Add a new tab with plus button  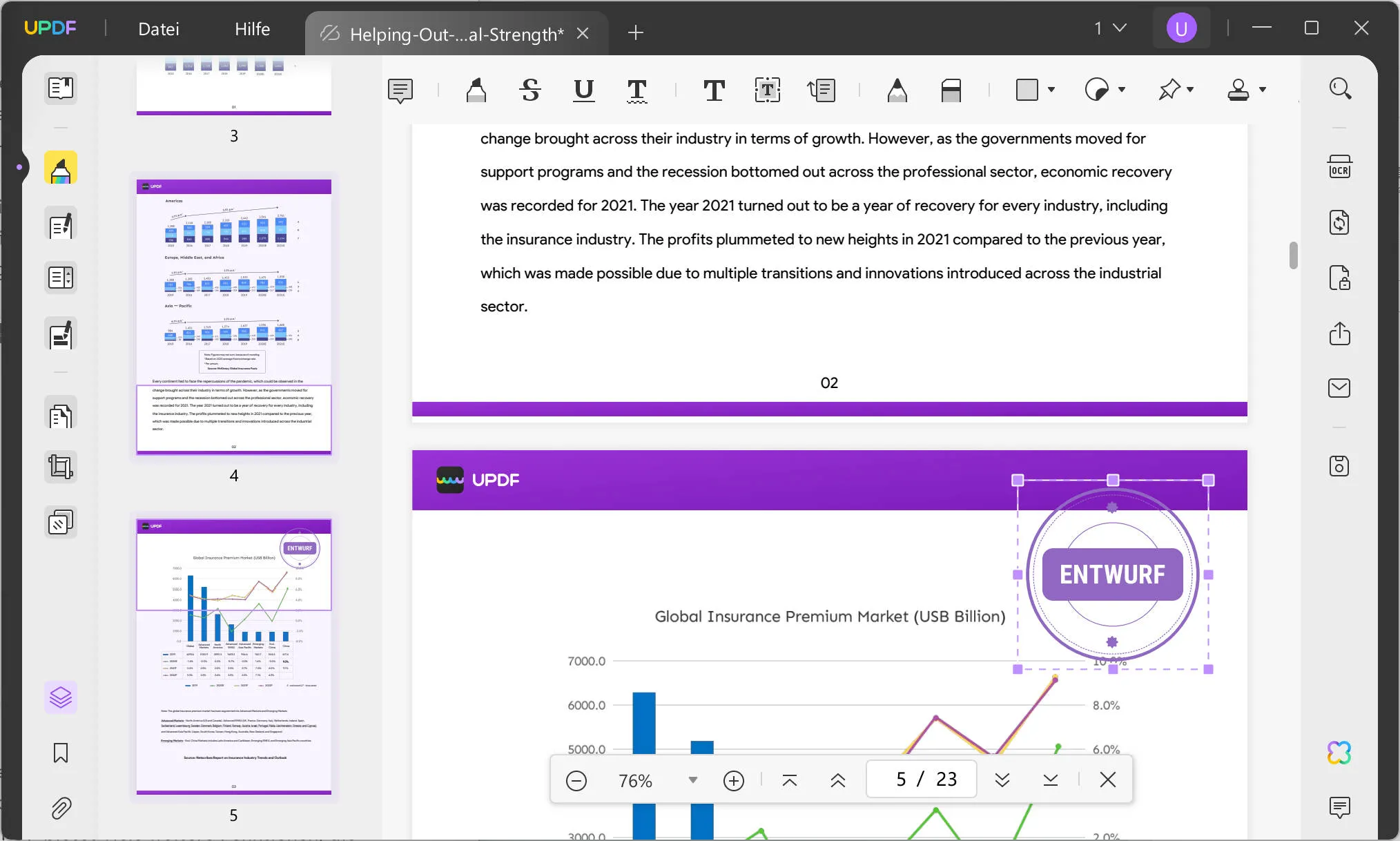636,32
